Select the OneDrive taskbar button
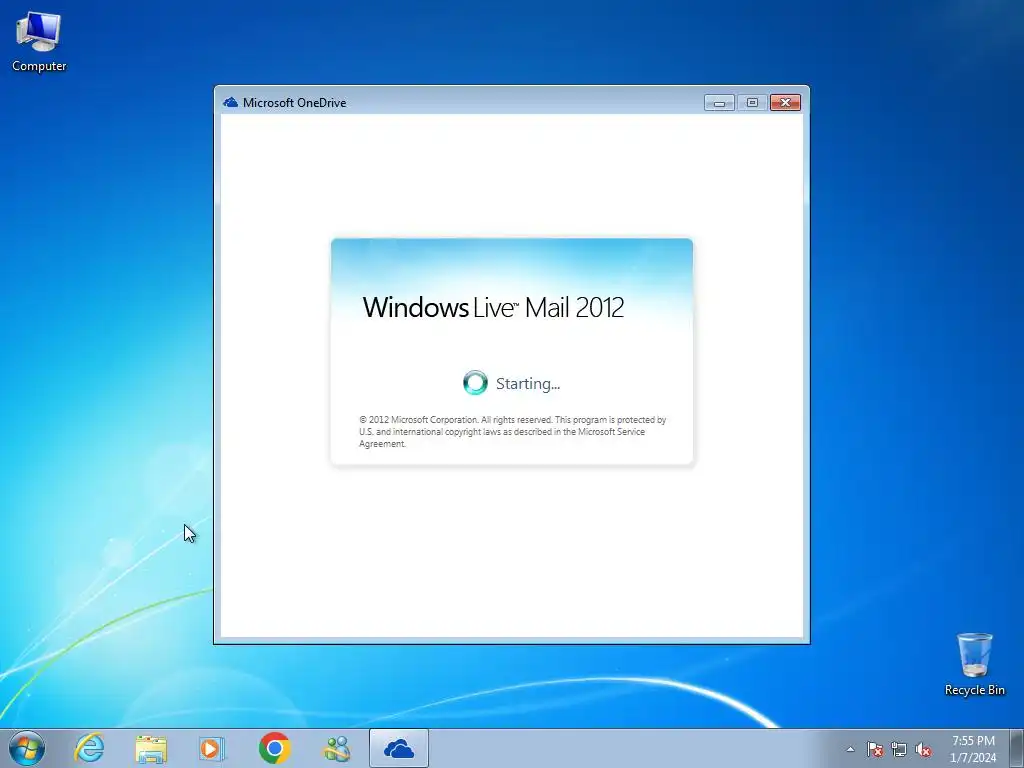The width and height of the screenshot is (1024, 768). point(398,748)
